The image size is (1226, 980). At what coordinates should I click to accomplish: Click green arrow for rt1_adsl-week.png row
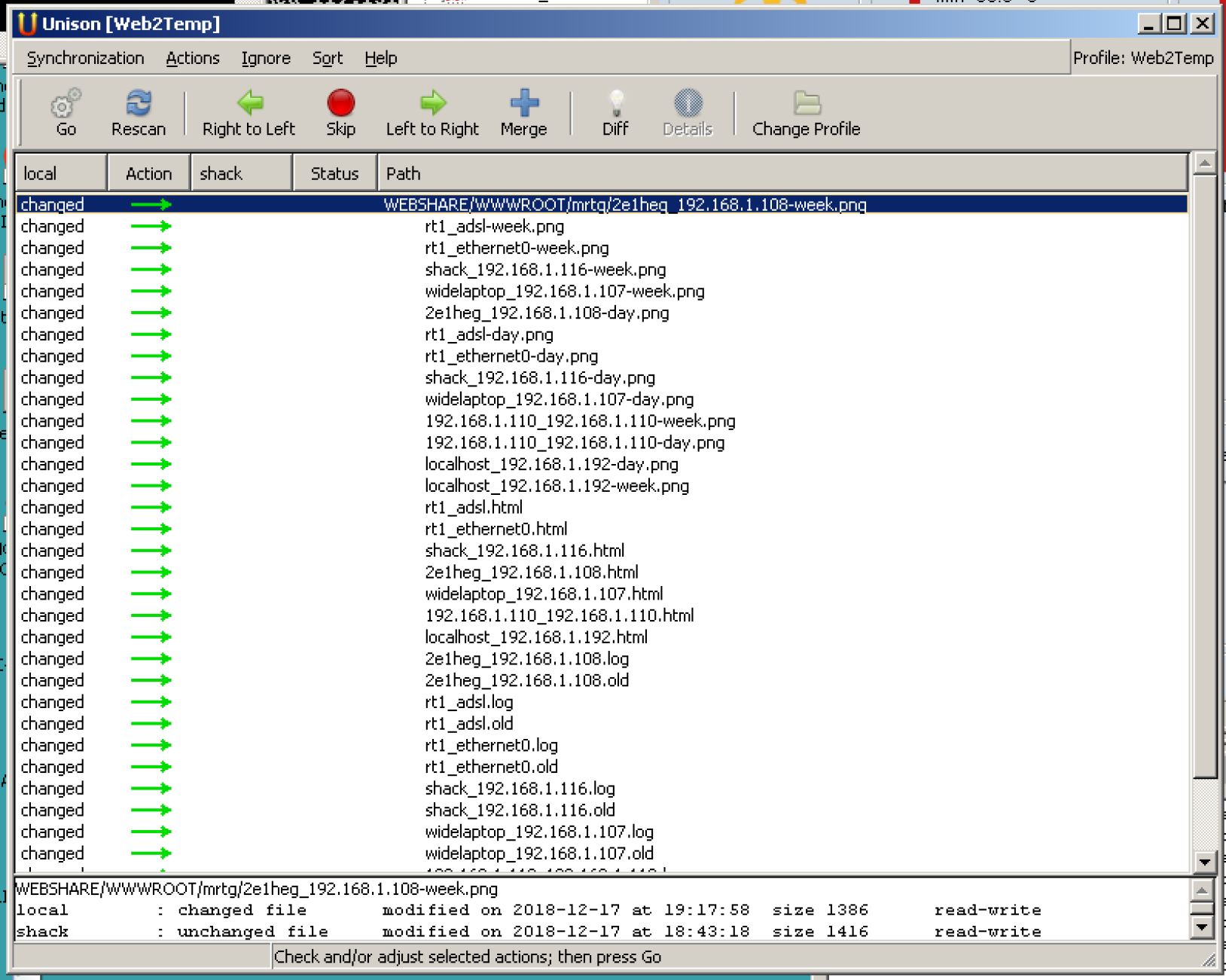[151, 226]
